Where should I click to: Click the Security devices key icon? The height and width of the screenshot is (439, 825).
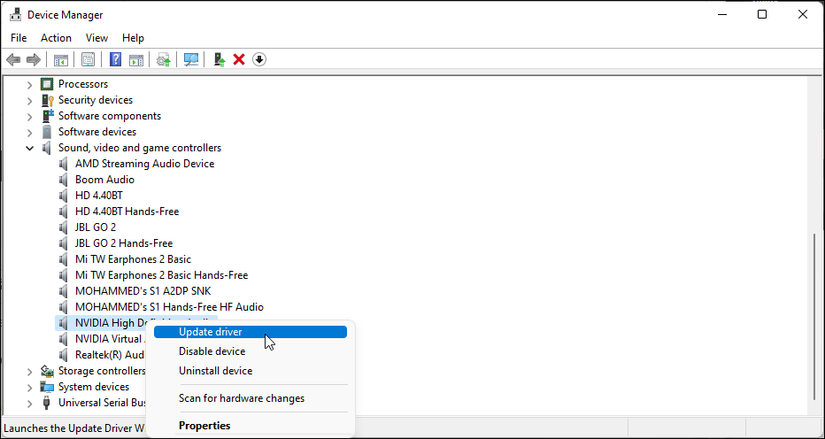(x=47, y=100)
